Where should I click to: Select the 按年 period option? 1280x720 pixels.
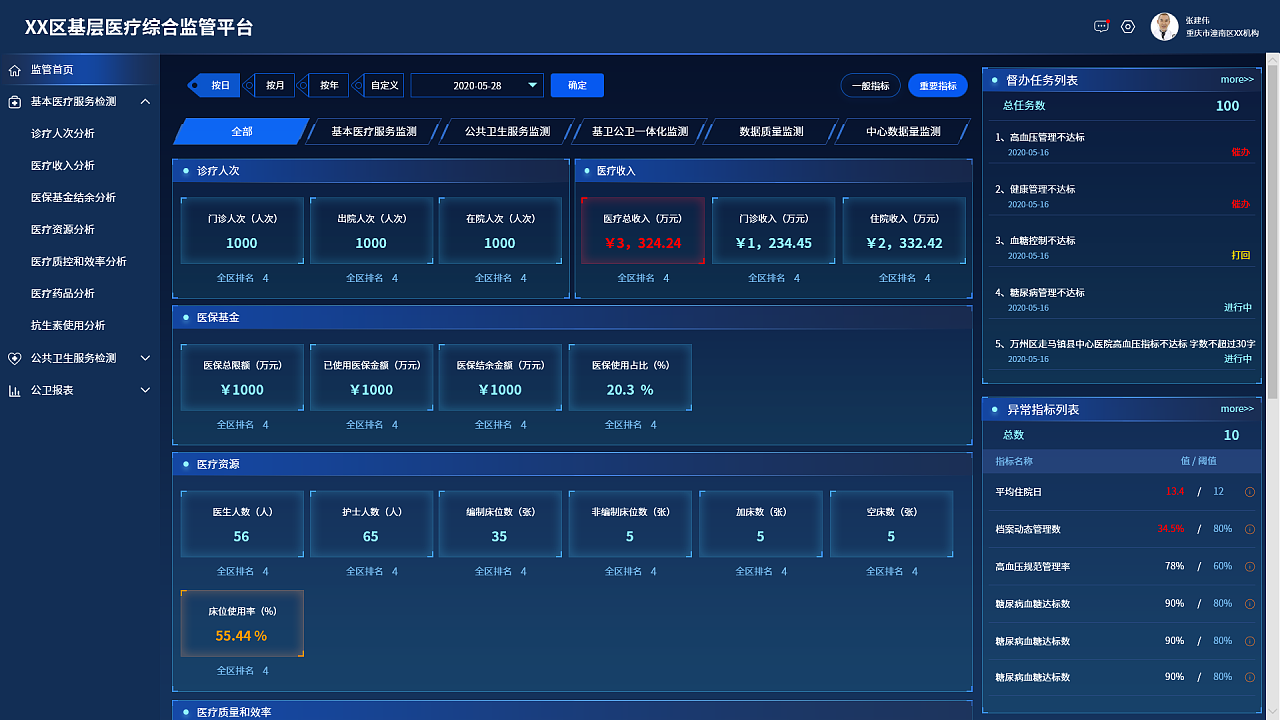click(324, 86)
